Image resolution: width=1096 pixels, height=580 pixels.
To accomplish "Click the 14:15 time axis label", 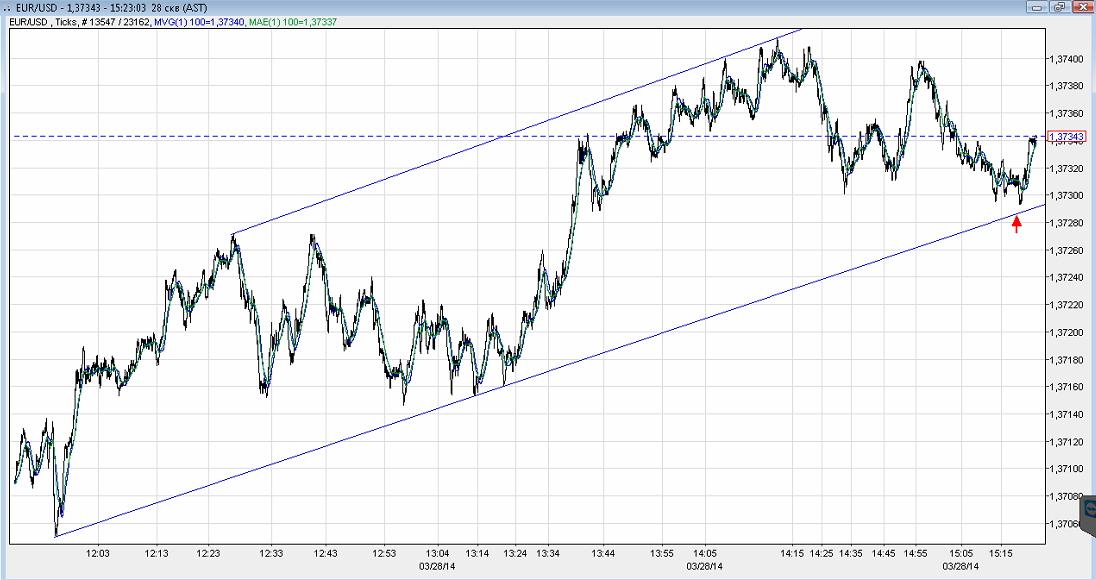I will [792, 553].
